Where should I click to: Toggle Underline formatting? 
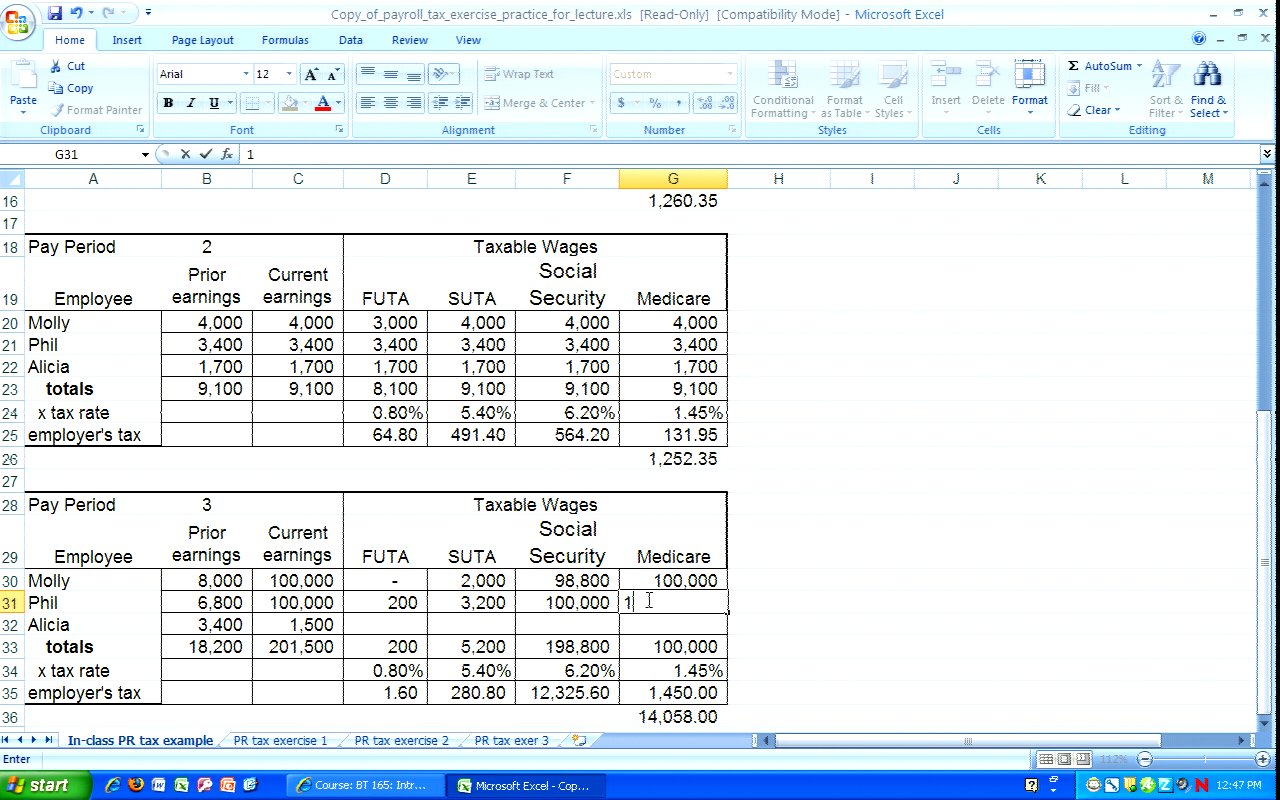214,103
